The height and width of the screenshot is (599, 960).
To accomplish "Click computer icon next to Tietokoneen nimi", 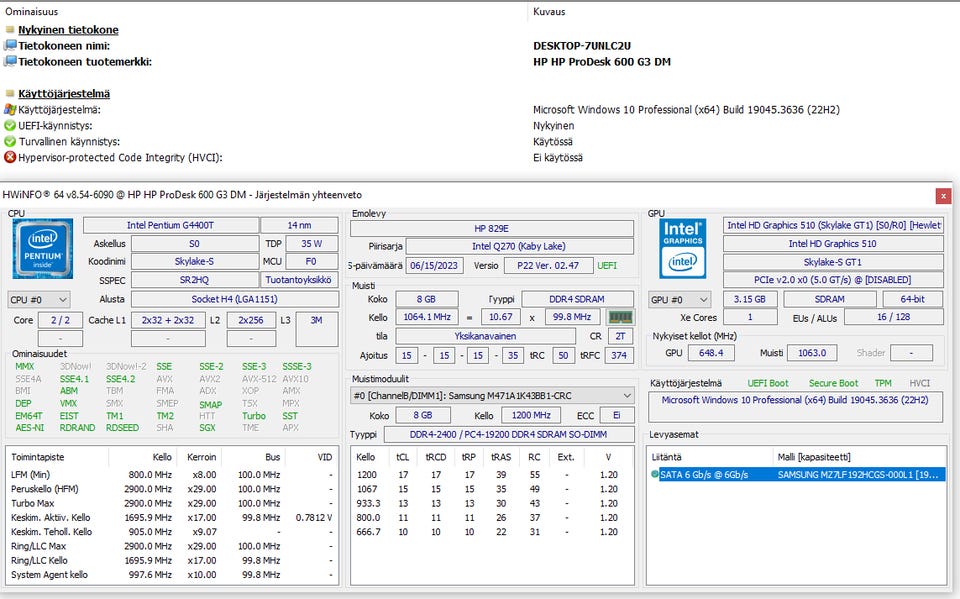I will pos(10,45).
